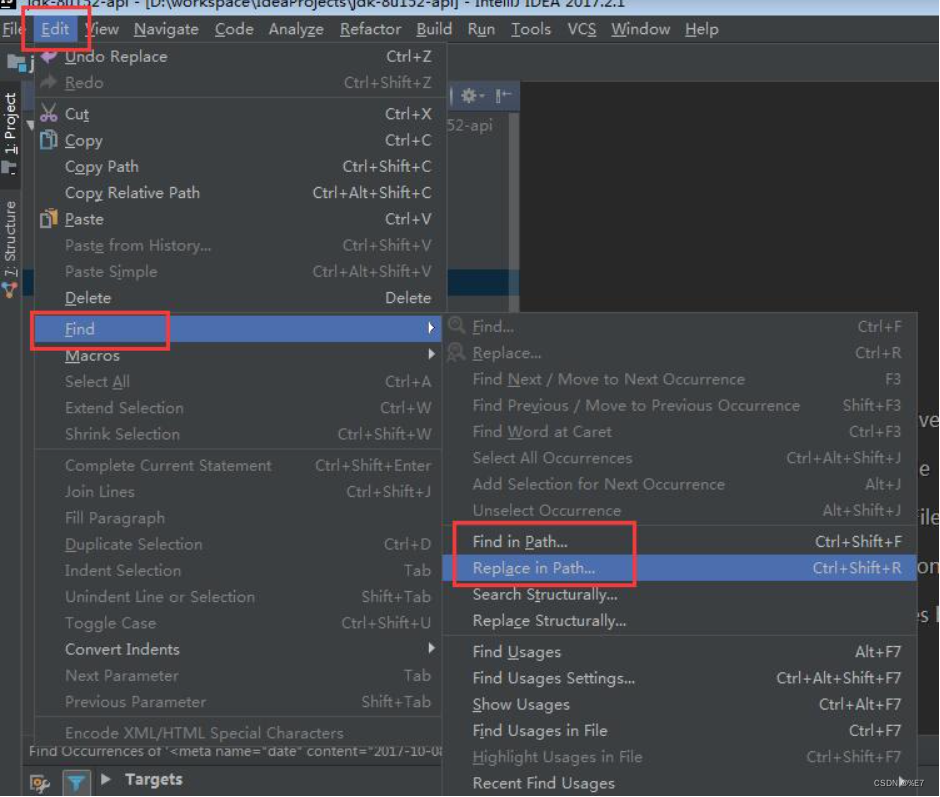Click the hide panel icon beside gear

coord(503,96)
